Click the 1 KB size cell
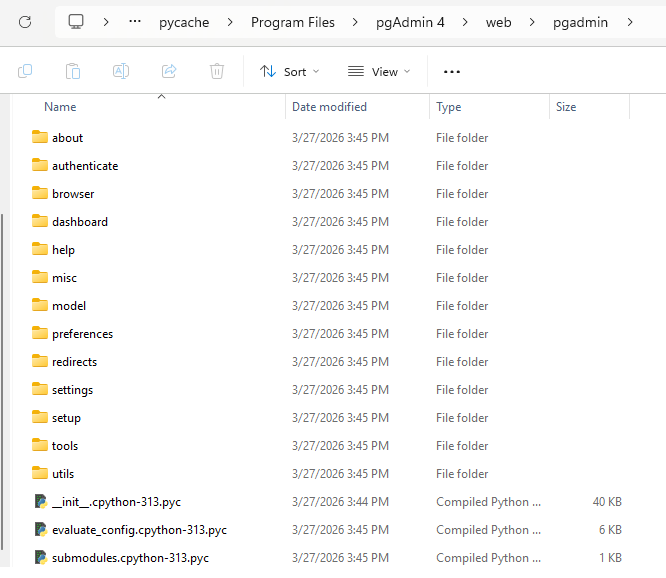This screenshot has height=578, width=666. tap(610, 558)
